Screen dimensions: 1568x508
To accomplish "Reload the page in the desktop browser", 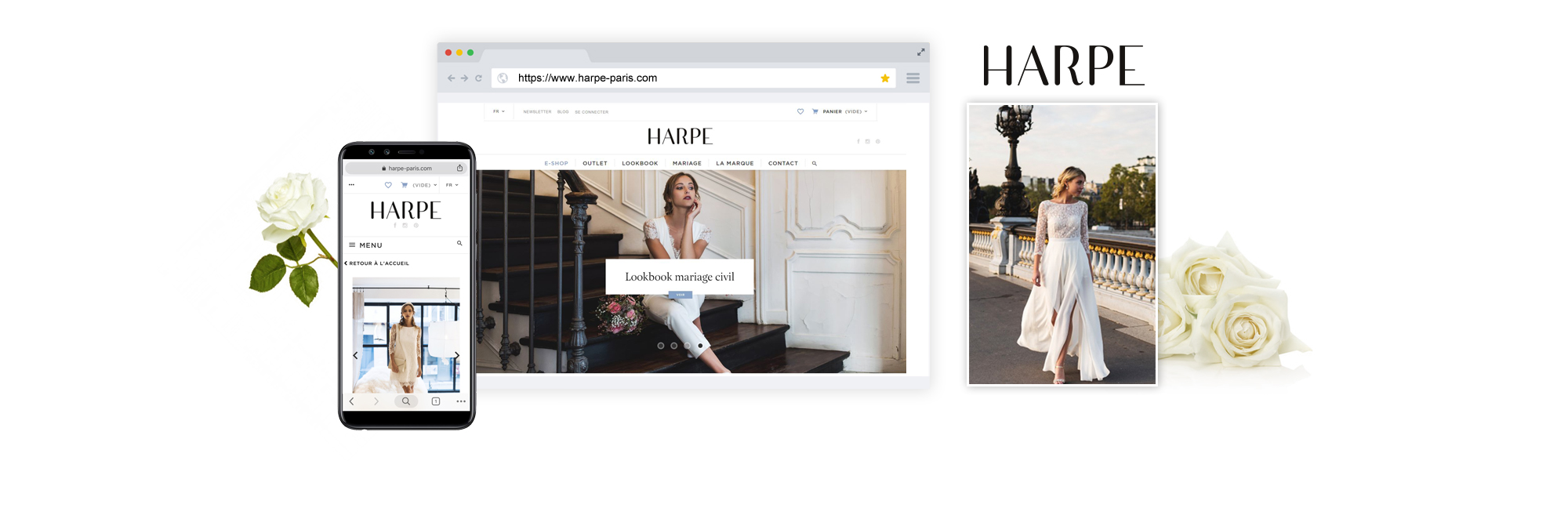I will (478, 78).
